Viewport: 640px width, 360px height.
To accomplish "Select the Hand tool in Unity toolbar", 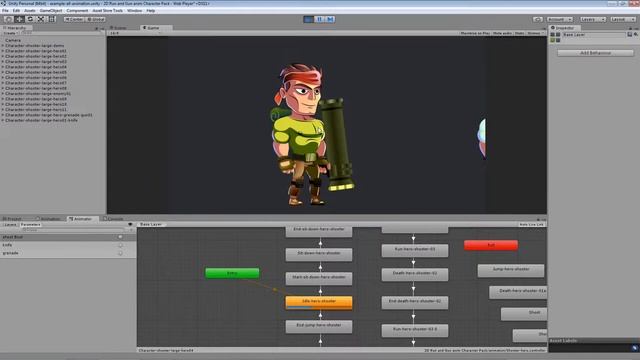I will 8,19.
